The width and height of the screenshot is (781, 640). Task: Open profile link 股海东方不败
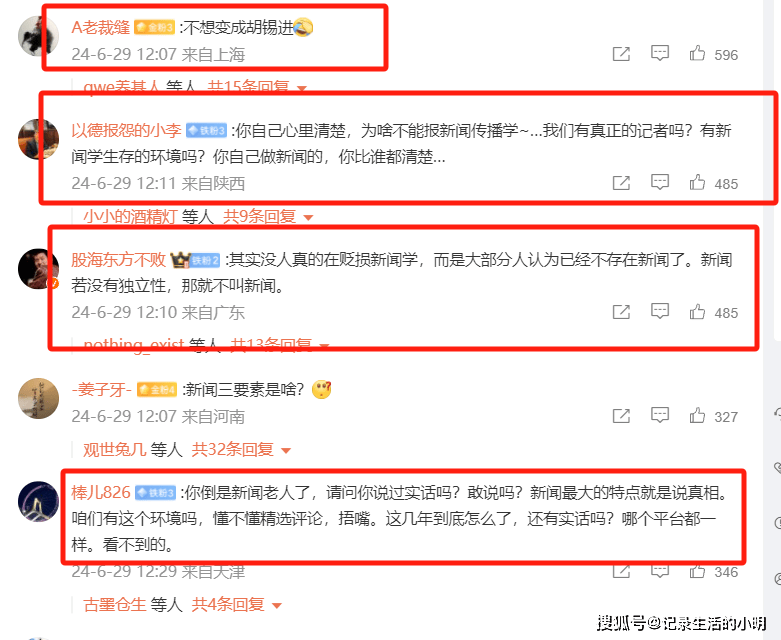118,259
